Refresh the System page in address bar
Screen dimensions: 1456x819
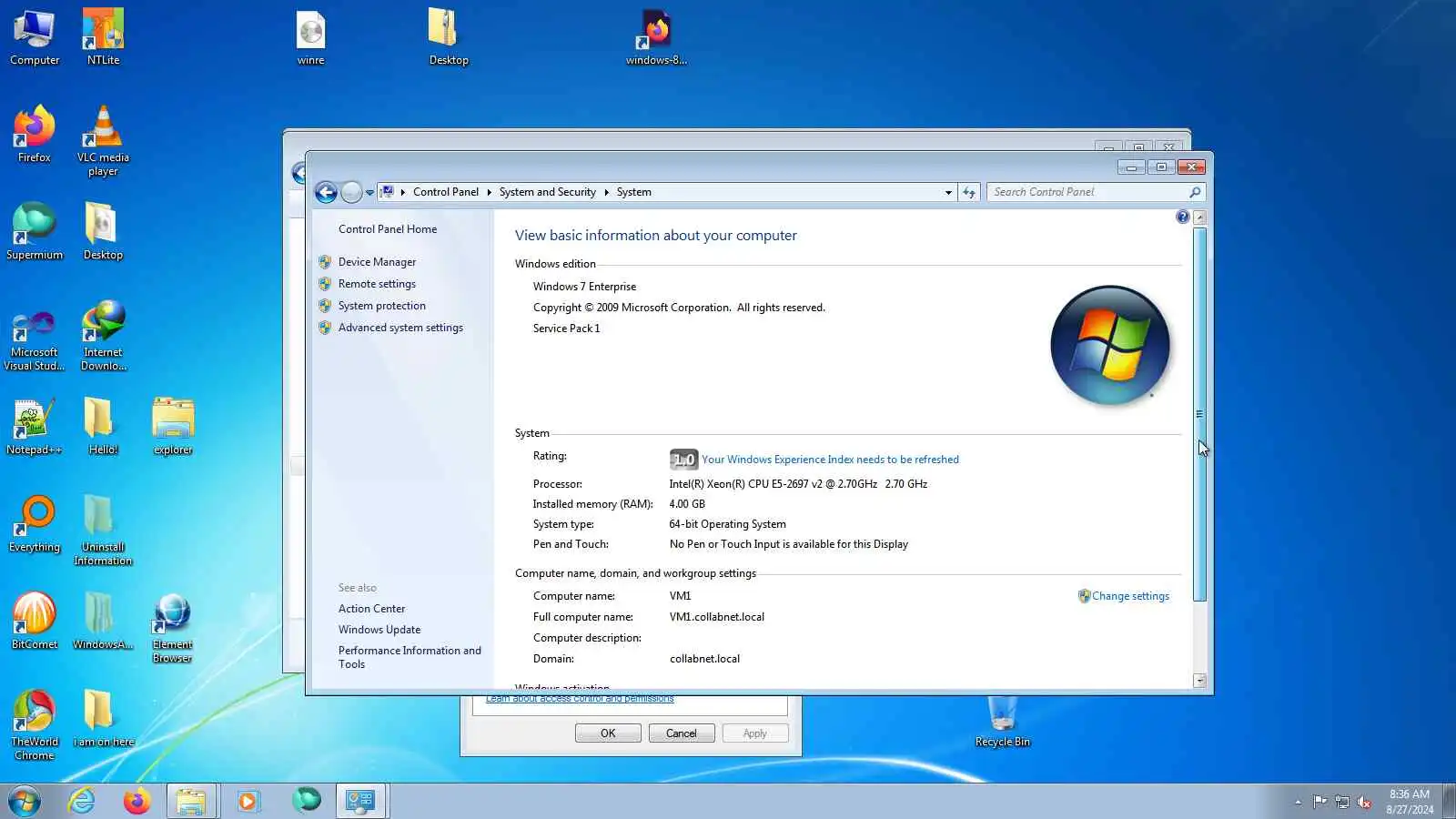969,192
